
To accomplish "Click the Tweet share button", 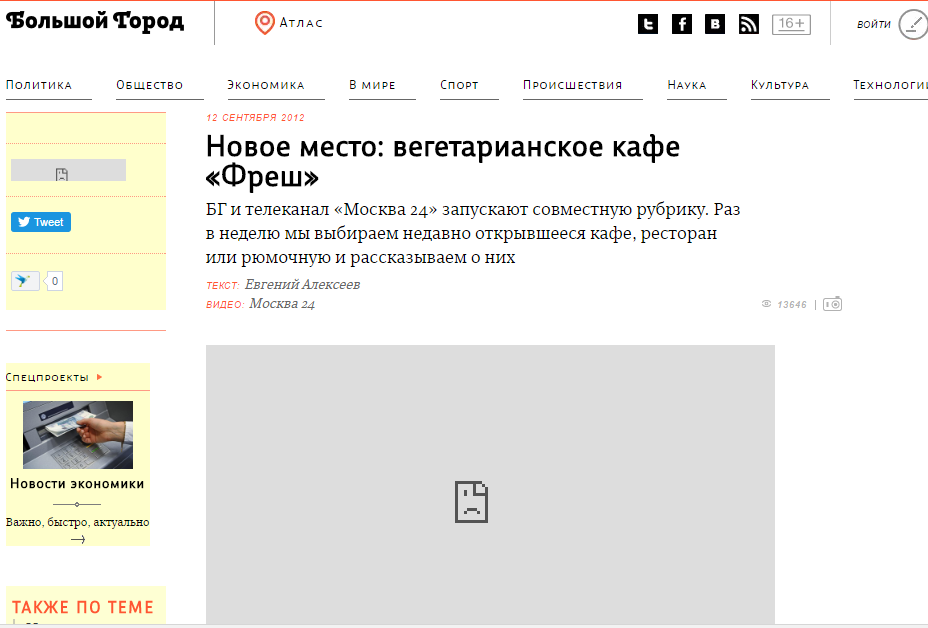I will pyautogui.click(x=41, y=222).
